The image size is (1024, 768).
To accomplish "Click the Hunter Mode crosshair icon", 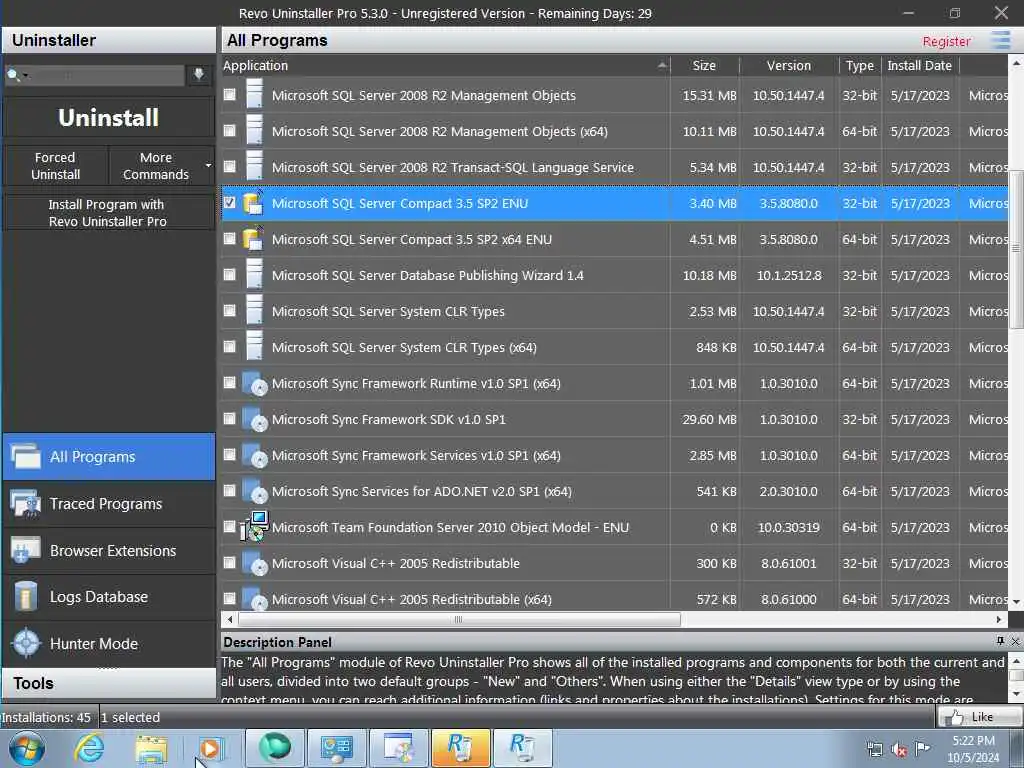I will 26,643.
